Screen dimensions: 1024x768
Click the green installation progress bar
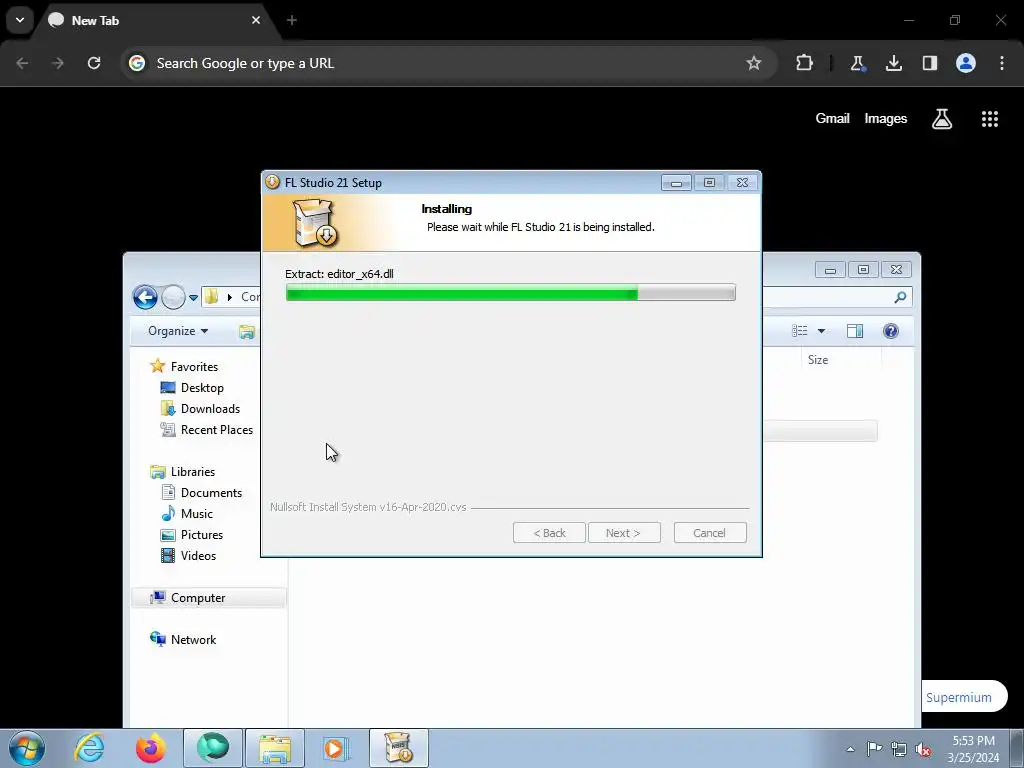tap(511, 293)
